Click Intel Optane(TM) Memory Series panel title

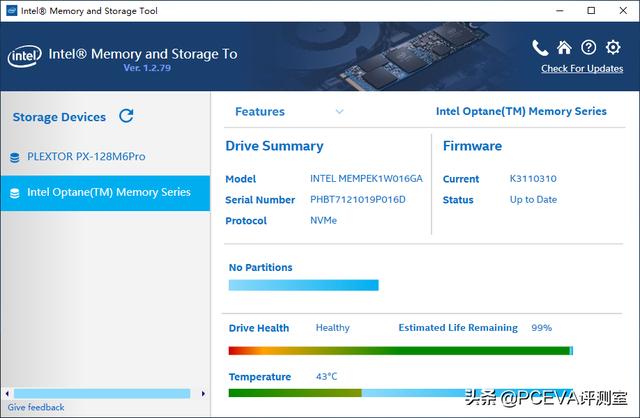pos(521,111)
